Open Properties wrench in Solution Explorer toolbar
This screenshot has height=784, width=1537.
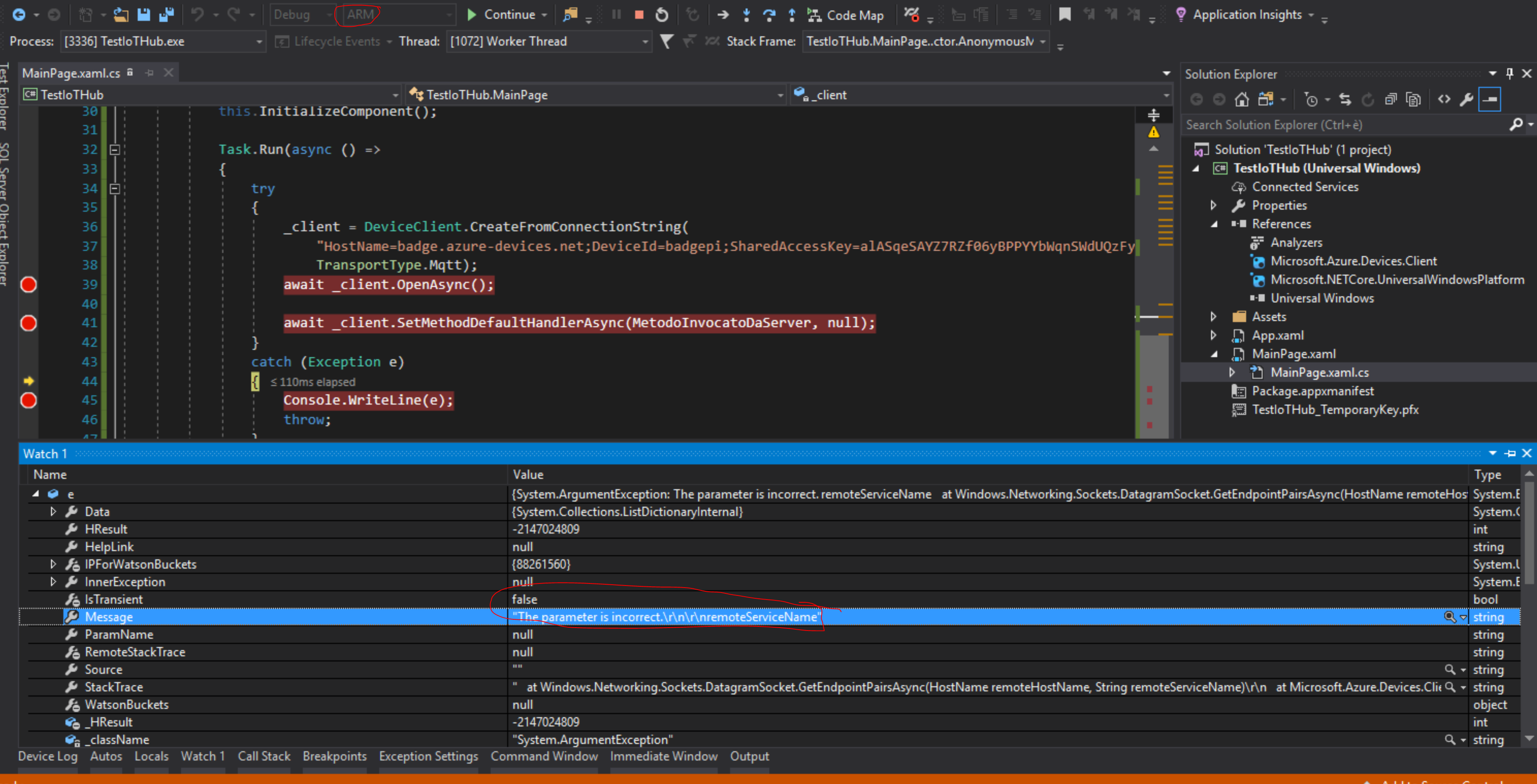click(x=1466, y=99)
